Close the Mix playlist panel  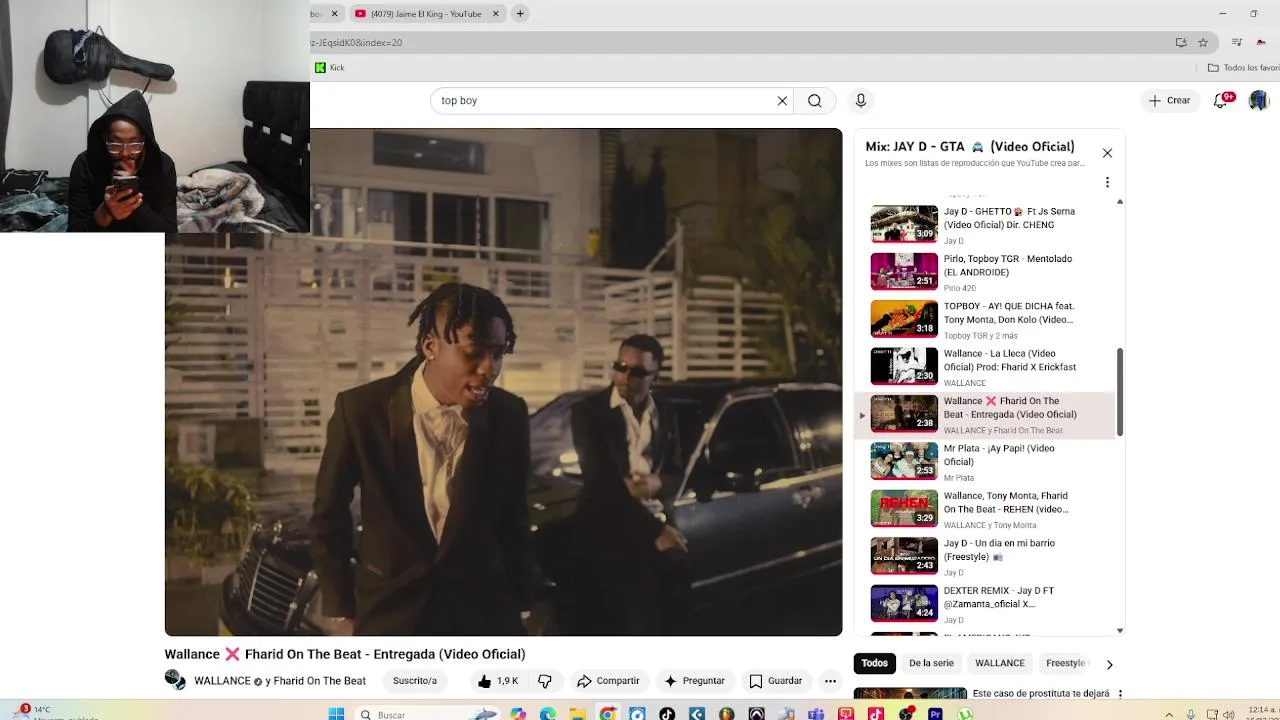click(1107, 153)
